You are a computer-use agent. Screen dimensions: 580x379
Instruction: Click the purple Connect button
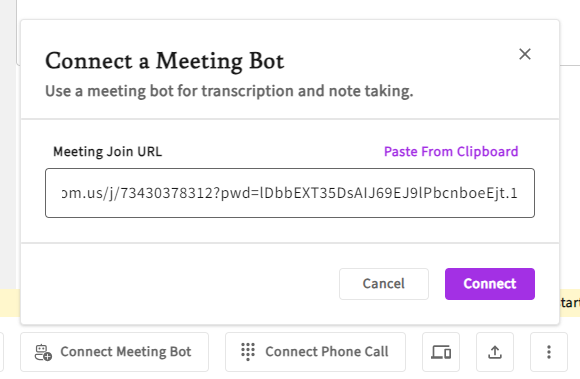pyautogui.click(x=489, y=284)
